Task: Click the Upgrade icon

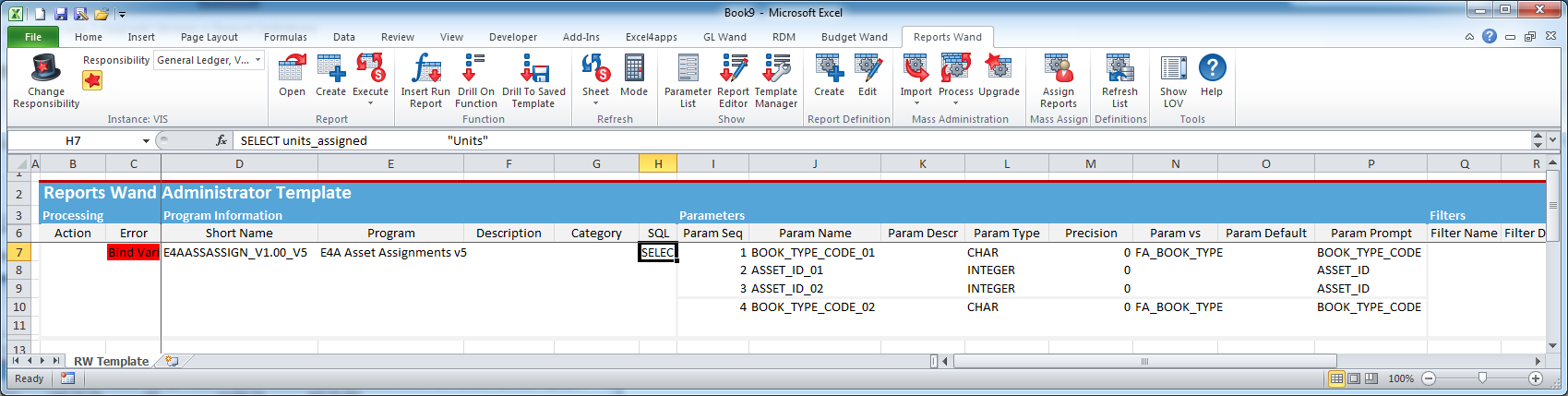Action: click(x=999, y=69)
